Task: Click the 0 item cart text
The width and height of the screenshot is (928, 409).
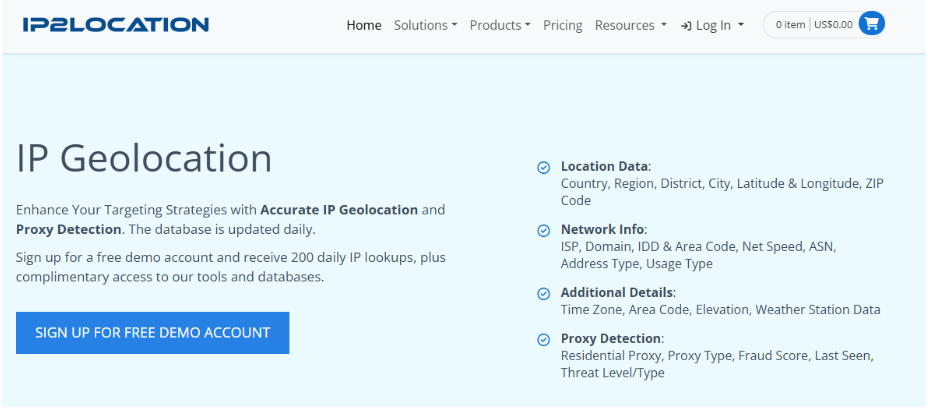Action: click(x=790, y=25)
